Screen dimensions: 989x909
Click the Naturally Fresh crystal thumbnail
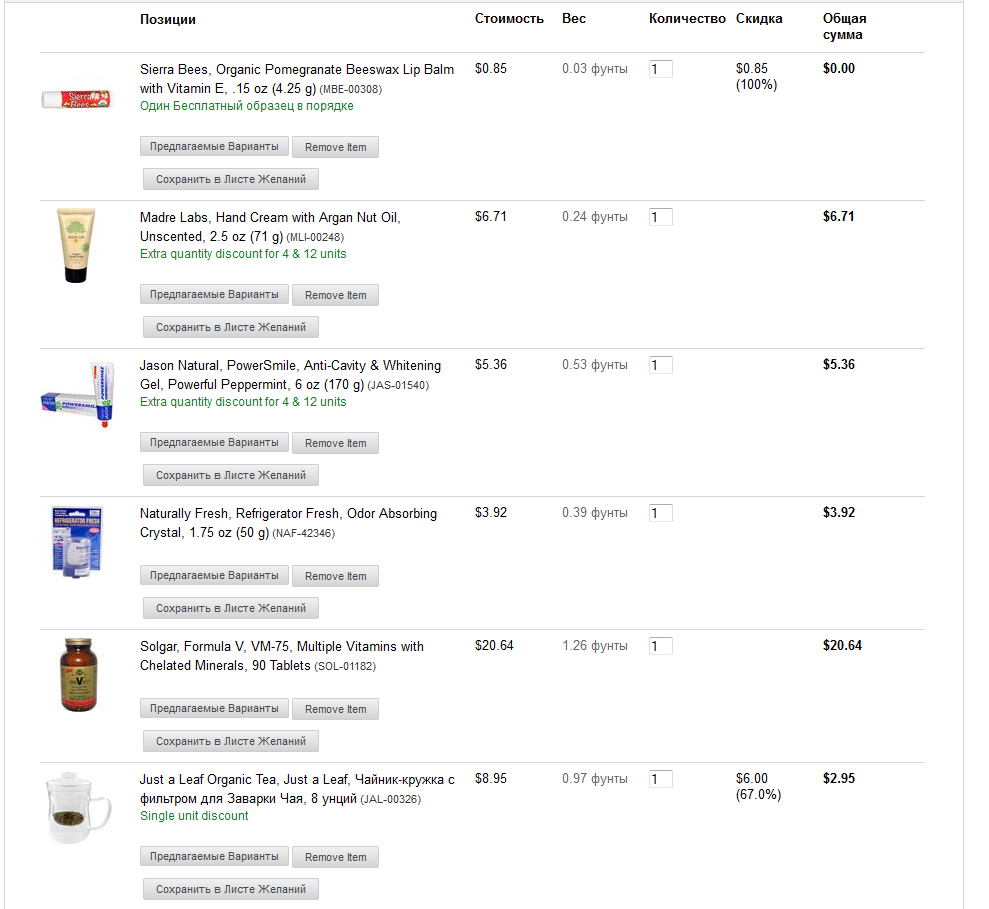pos(76,540)
